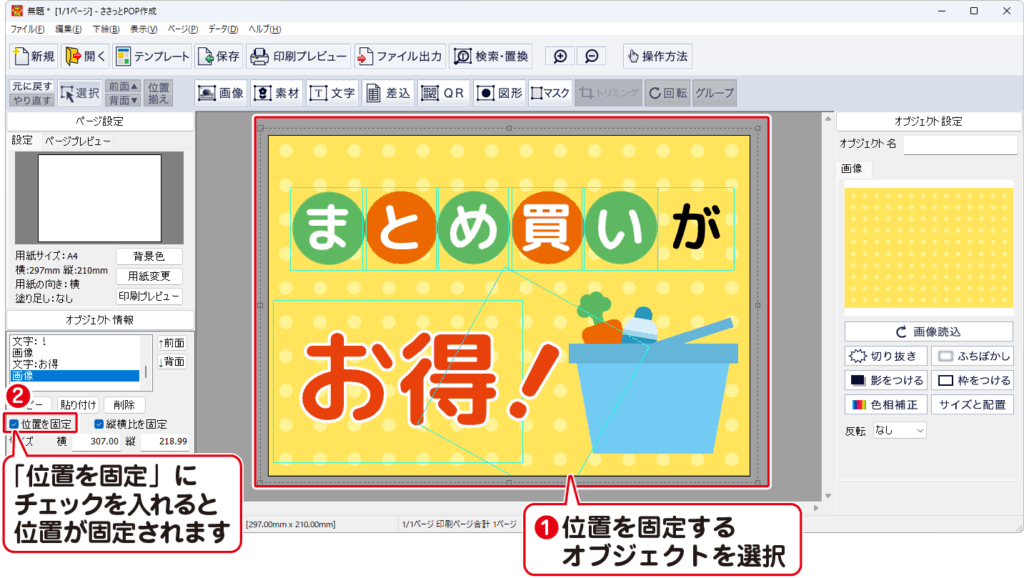The width and height of the screenshot is (1024, 578).
Task: Apply the マスク (Mask) tool
Action: 550,93
